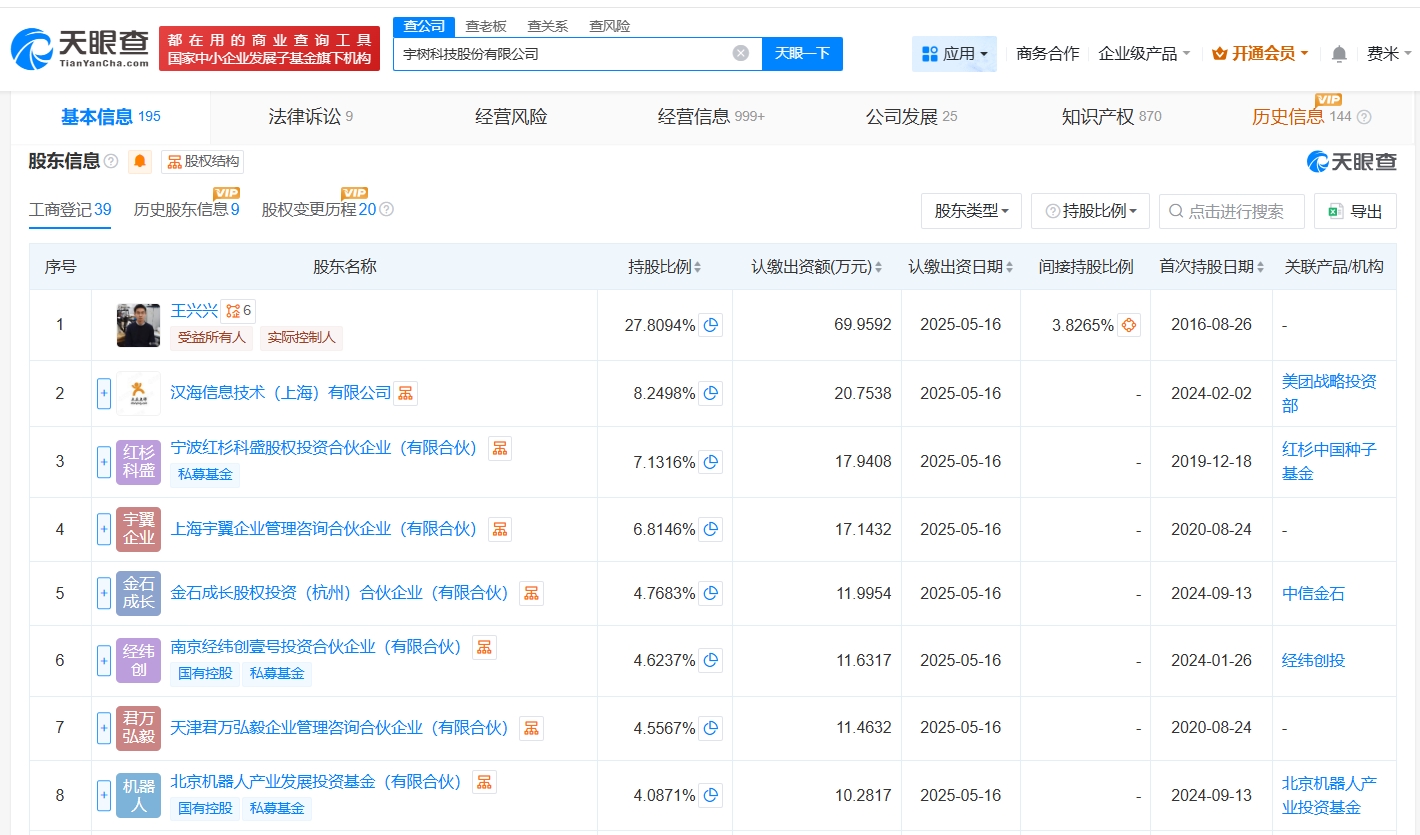This screenshot has width=1420, height=835.
Task: Click orange icon next to 间接持股比例 3.8265%
Action: (1129, 325)
